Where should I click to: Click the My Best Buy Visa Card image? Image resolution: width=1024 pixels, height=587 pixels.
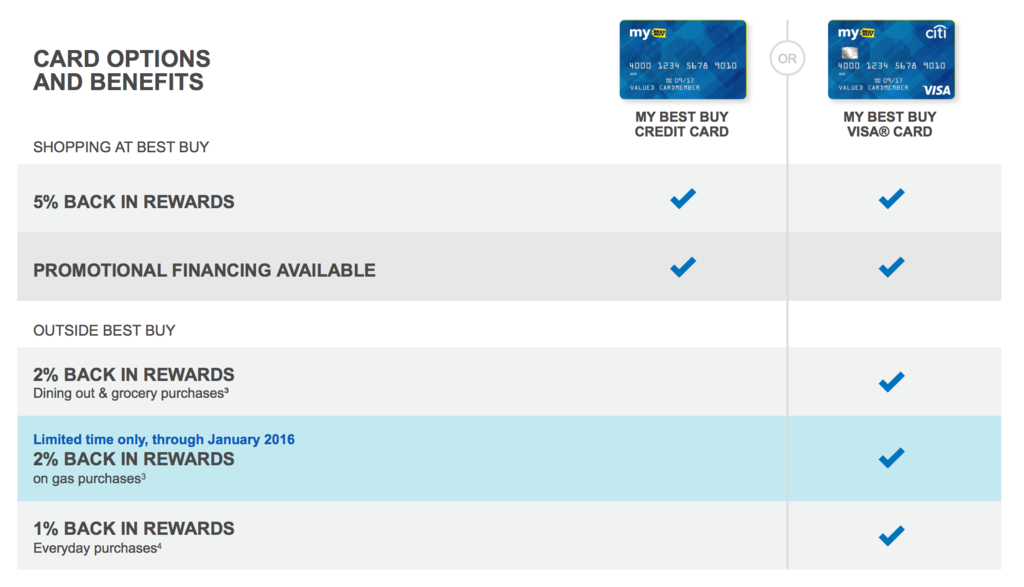890,59
